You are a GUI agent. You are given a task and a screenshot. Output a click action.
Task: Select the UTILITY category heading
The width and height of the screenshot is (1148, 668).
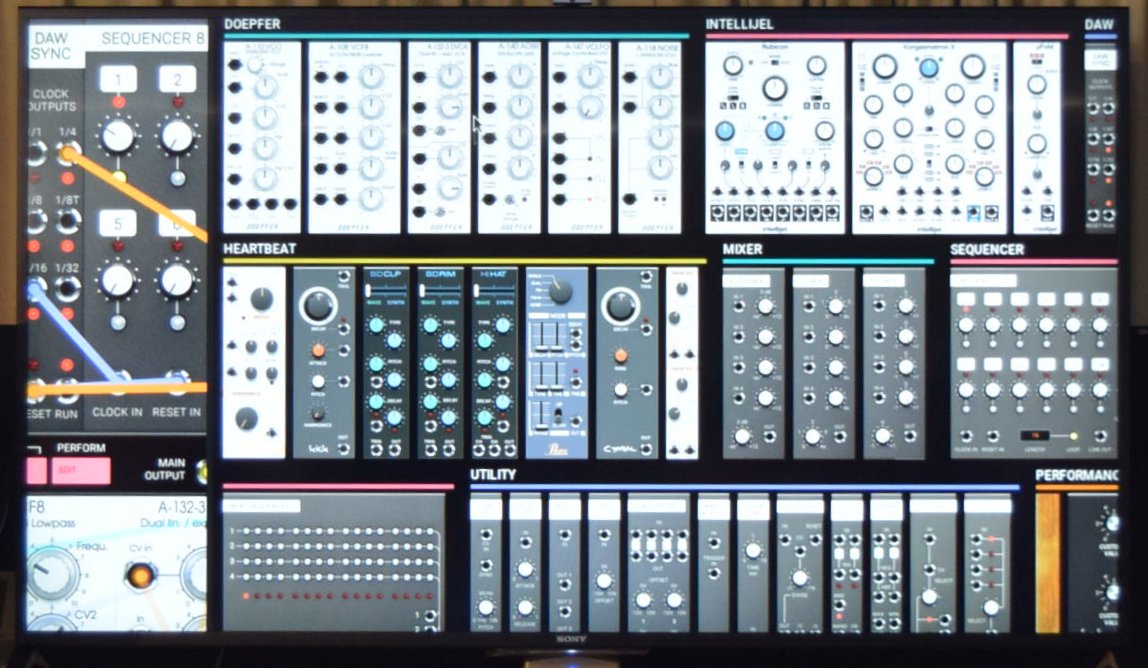coord(493,475)
